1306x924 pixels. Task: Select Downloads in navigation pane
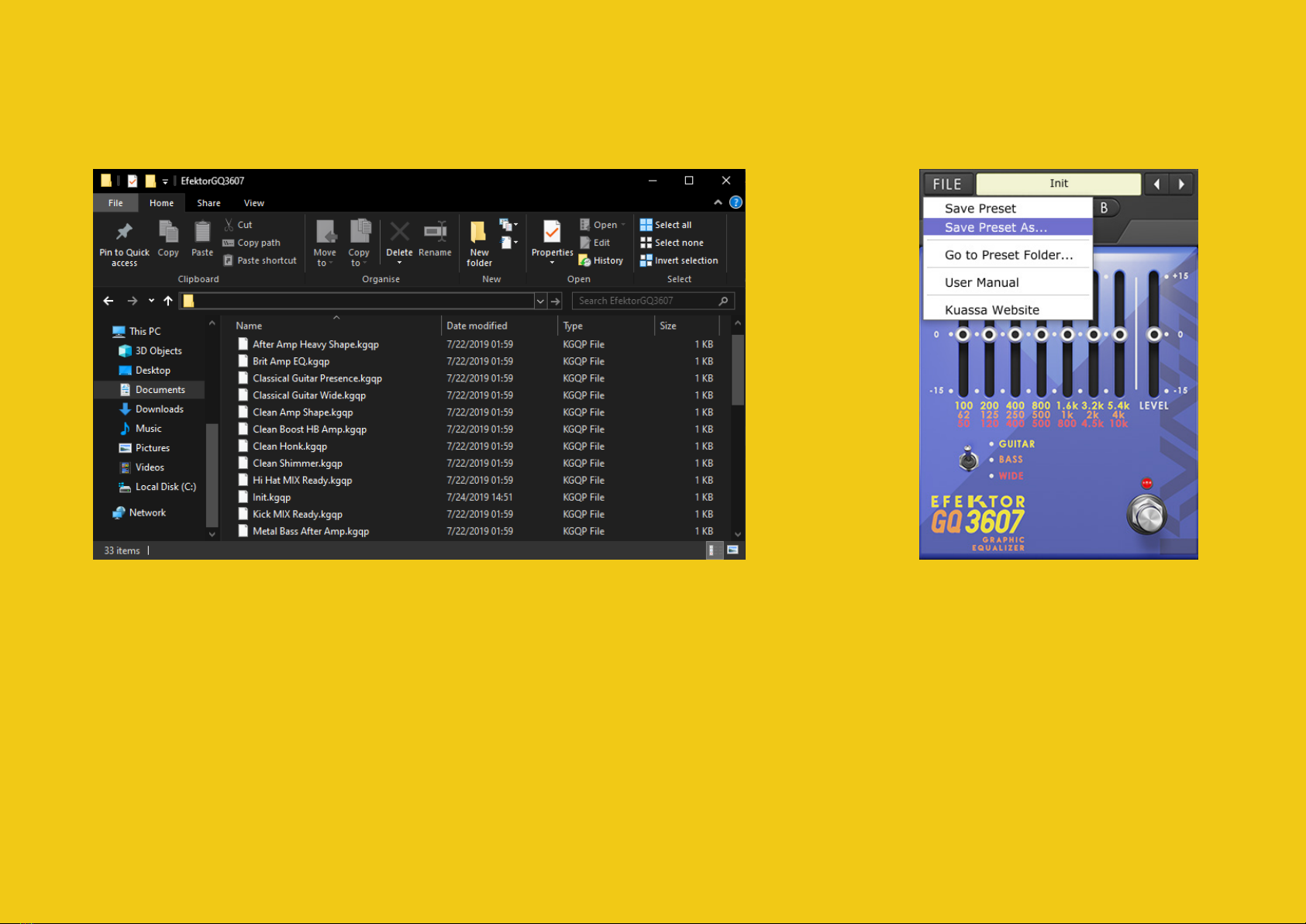[151, 409]
